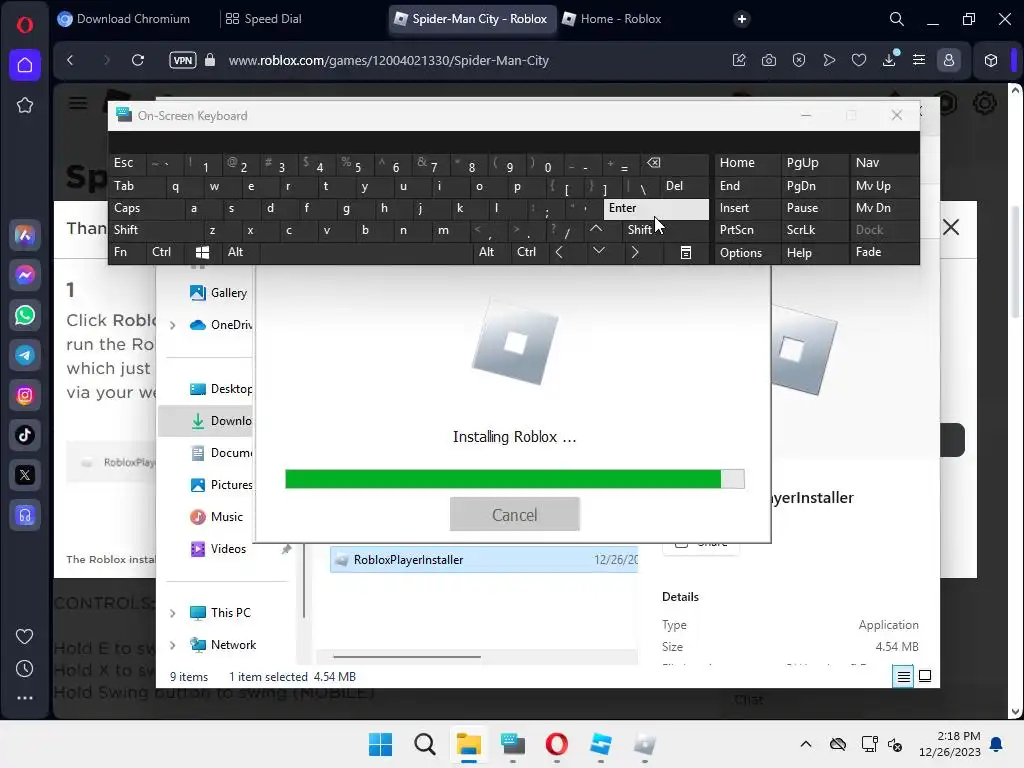Toggle the Fn key on On-Screen Keyboard

tap(128, 252)
